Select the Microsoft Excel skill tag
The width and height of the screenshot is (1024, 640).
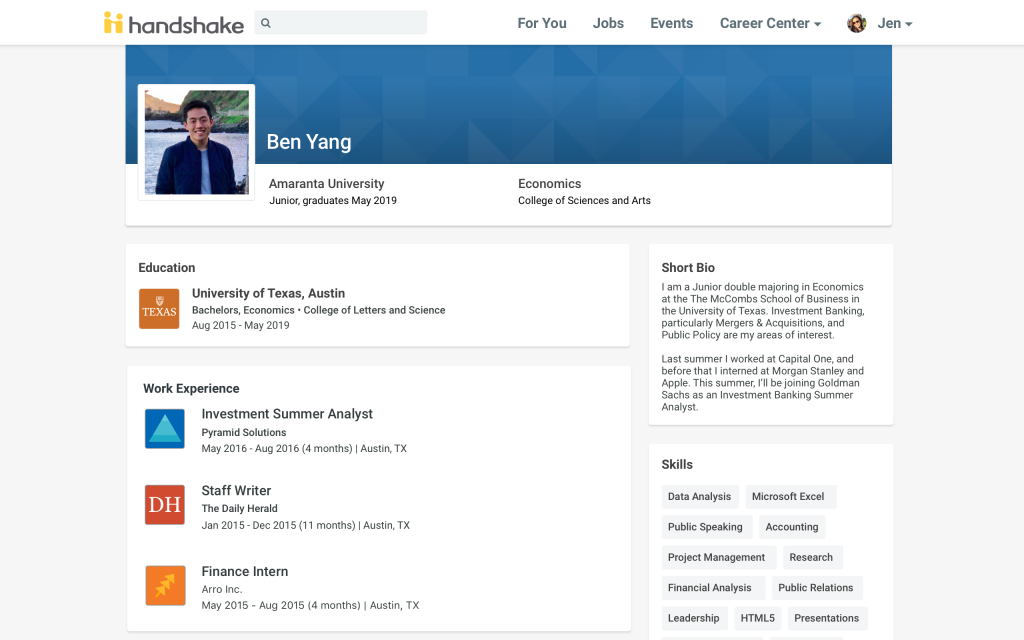pos(788,497)
